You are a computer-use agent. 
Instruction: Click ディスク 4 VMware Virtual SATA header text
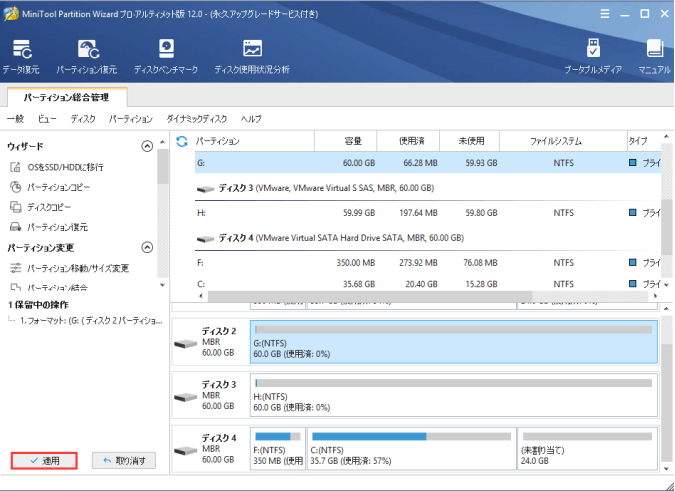(341, 238)
